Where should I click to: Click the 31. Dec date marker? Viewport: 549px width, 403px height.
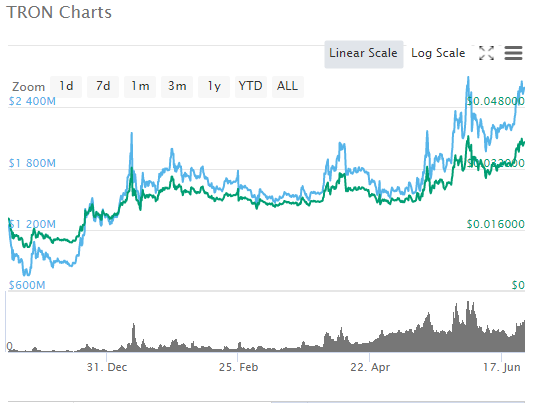point(107,367)
